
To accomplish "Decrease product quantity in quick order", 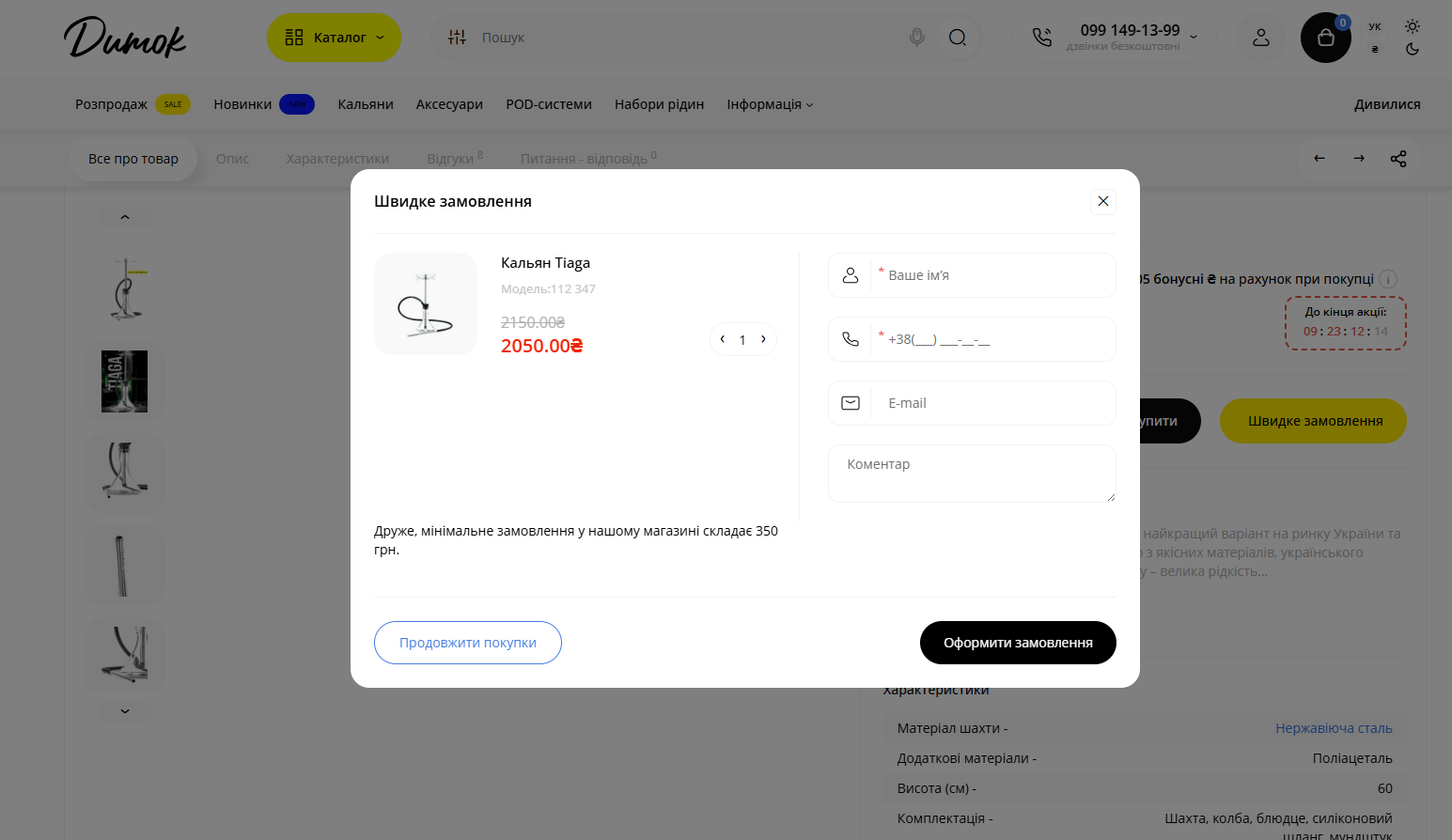I will [723, 339].
